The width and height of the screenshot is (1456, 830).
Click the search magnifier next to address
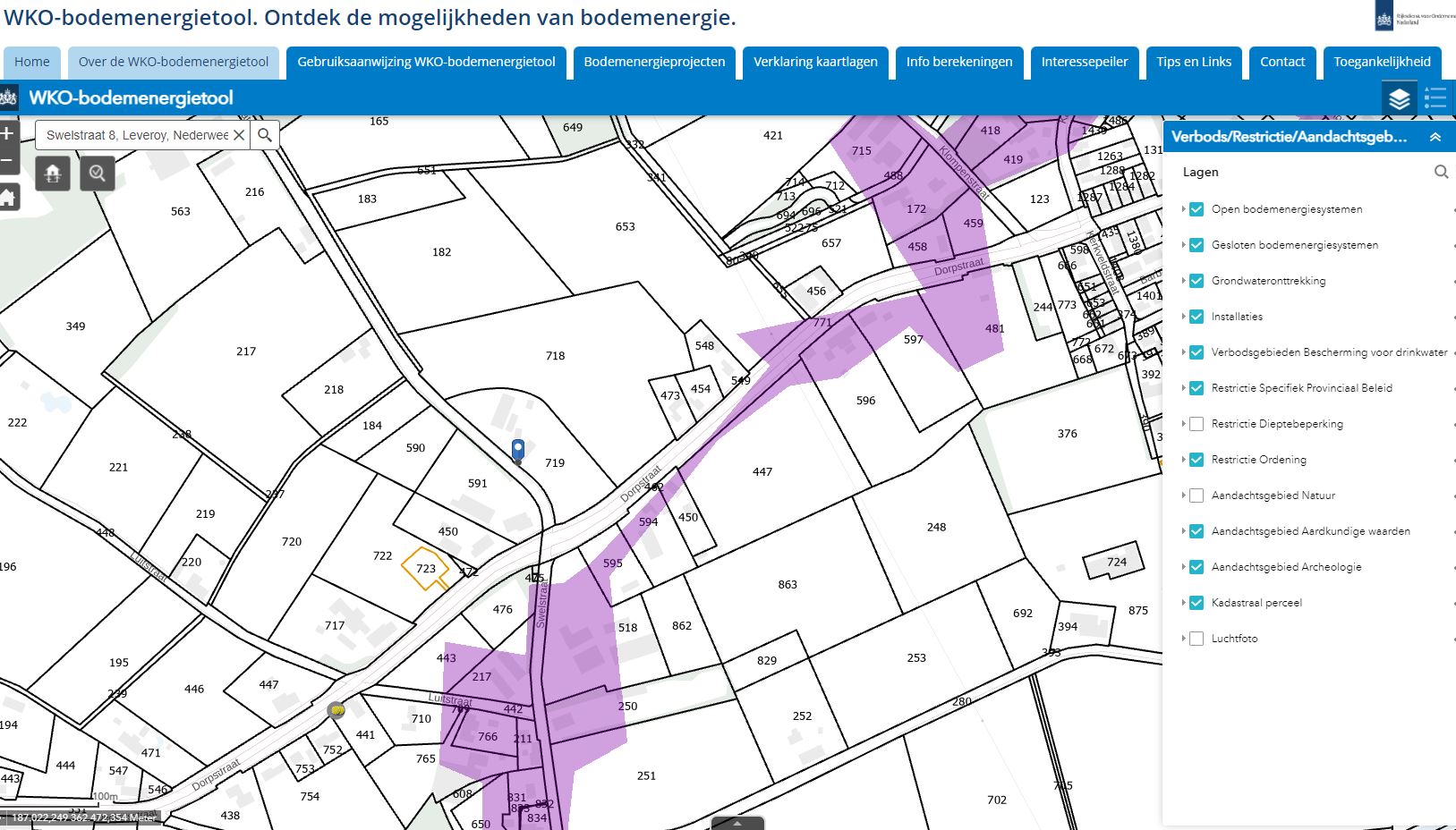point(265,135)
